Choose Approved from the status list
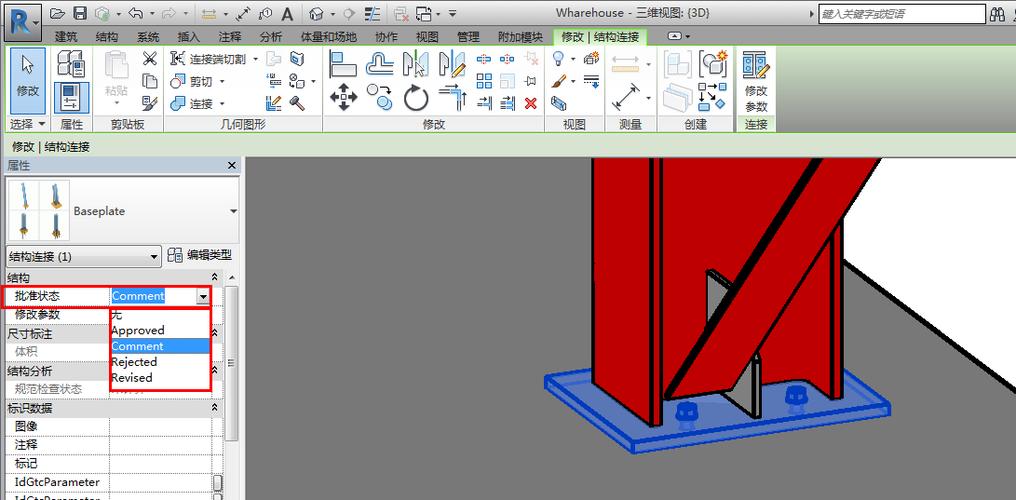Screen dimensions: 1016x500 160,330
